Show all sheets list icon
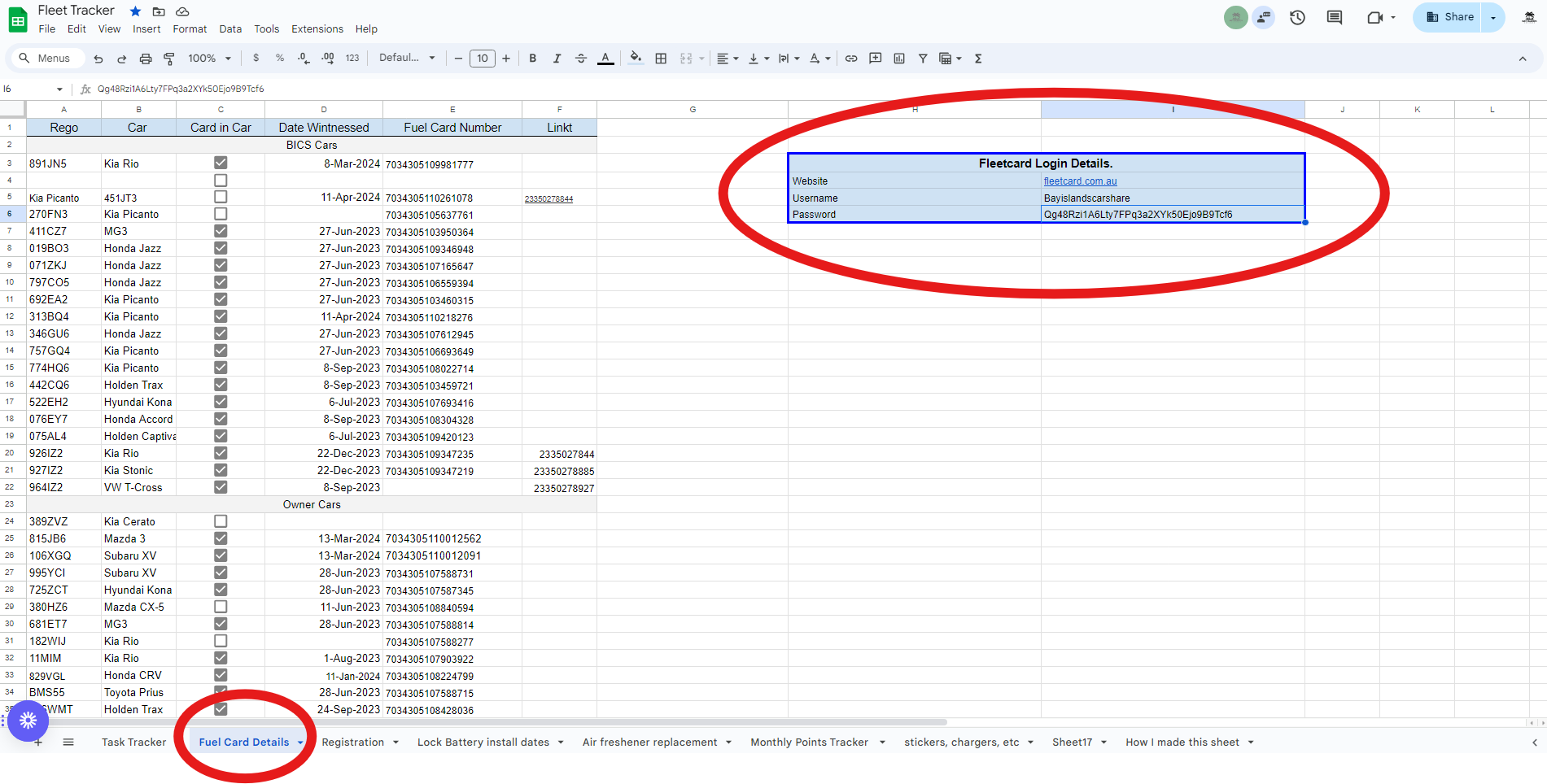1547x784 pixels. click(68, 742)
